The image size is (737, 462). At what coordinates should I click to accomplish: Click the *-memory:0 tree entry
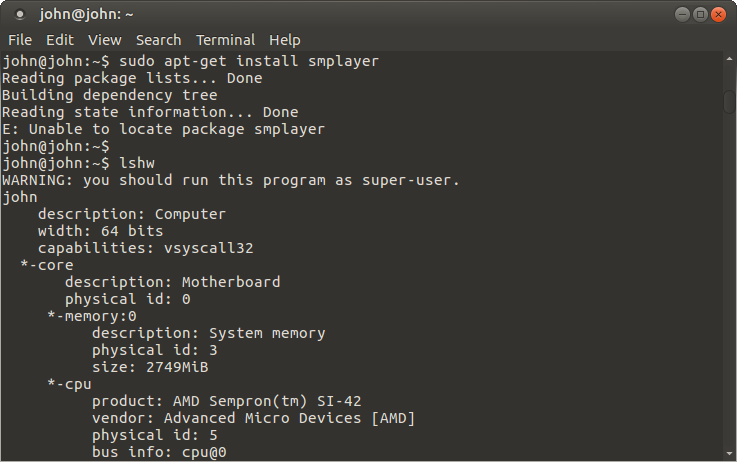[x=92, y=316]
